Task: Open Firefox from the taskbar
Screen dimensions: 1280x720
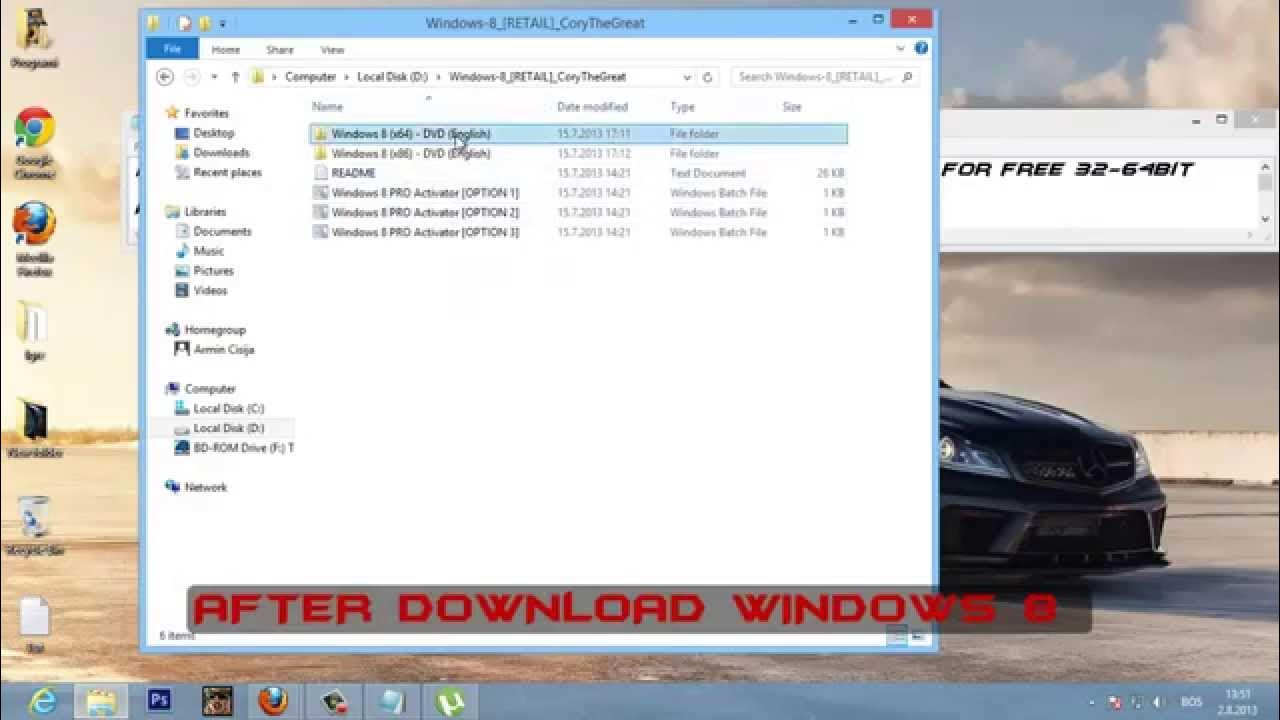Action: coord(273,701)
